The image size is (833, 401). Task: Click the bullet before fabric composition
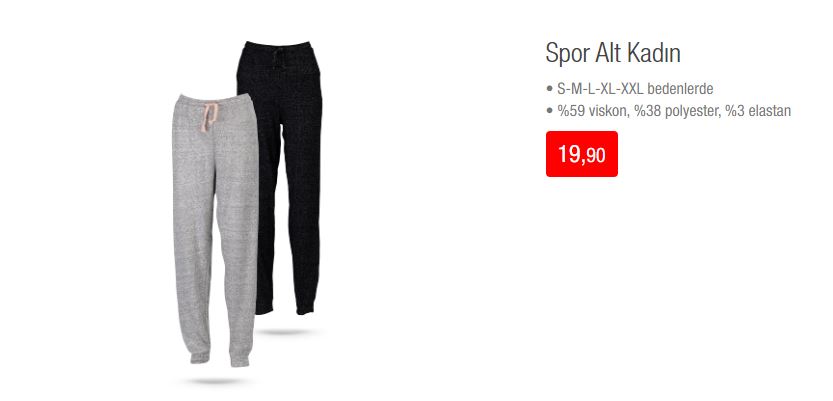click(549, 112)
